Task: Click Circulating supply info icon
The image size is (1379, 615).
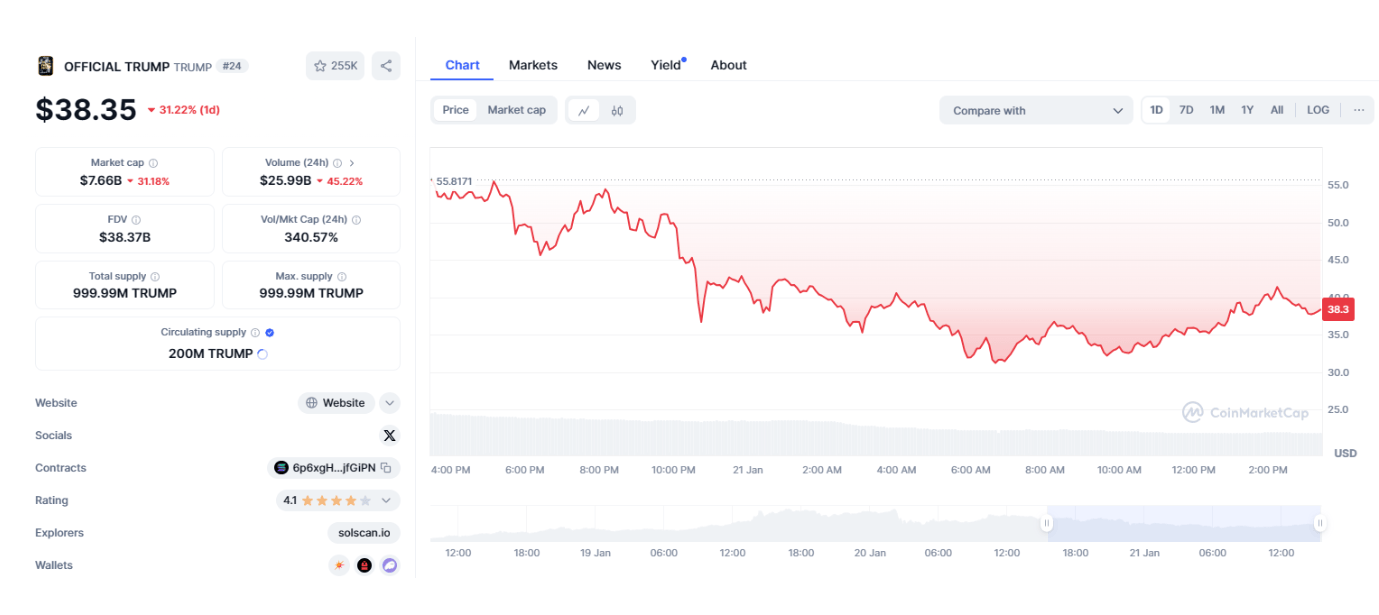Action: (255, 333)
